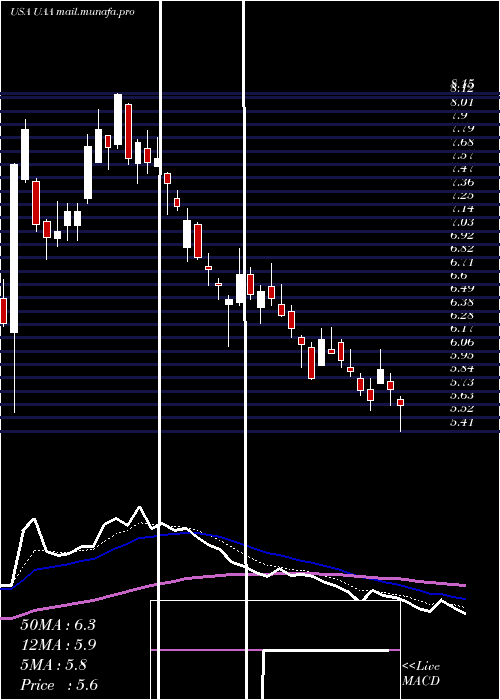Select the 7.14 price axis label

click(x=462, y=208)
